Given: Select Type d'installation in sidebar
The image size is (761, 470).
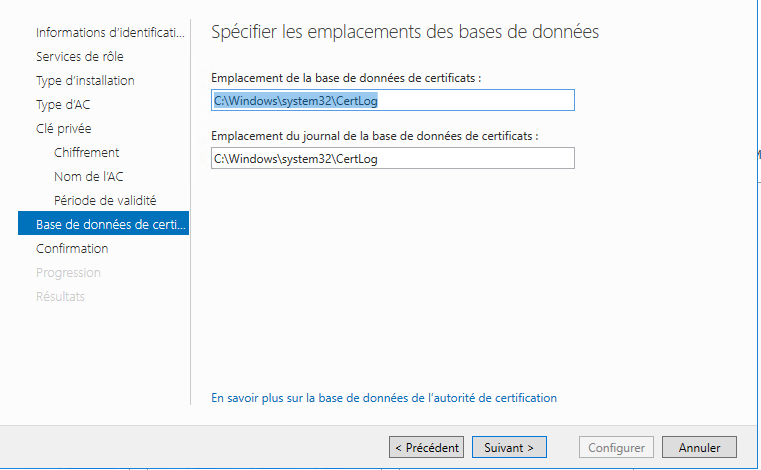Looking at the screenshot, I should pyautogui.click(x=85, y=81).
